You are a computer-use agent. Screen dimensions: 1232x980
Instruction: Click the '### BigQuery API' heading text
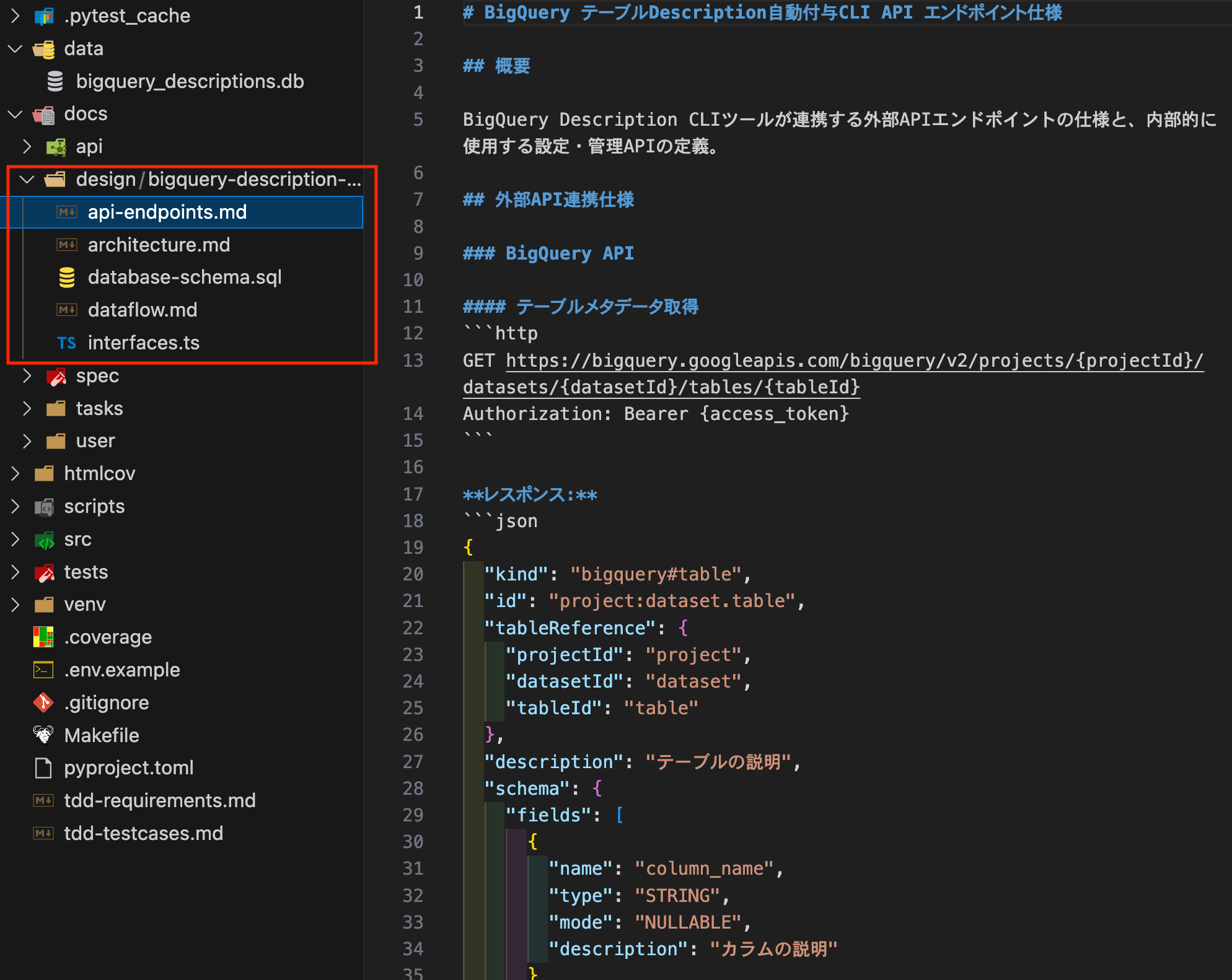548,253
